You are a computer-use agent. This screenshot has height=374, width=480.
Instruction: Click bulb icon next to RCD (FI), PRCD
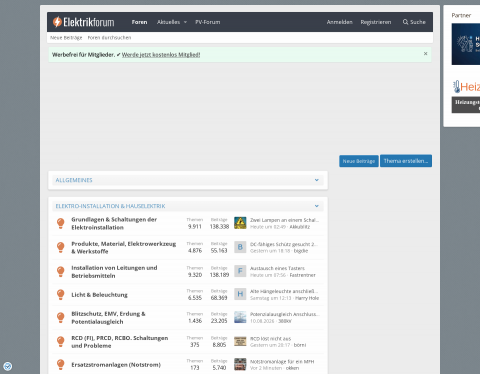point(60,342)
